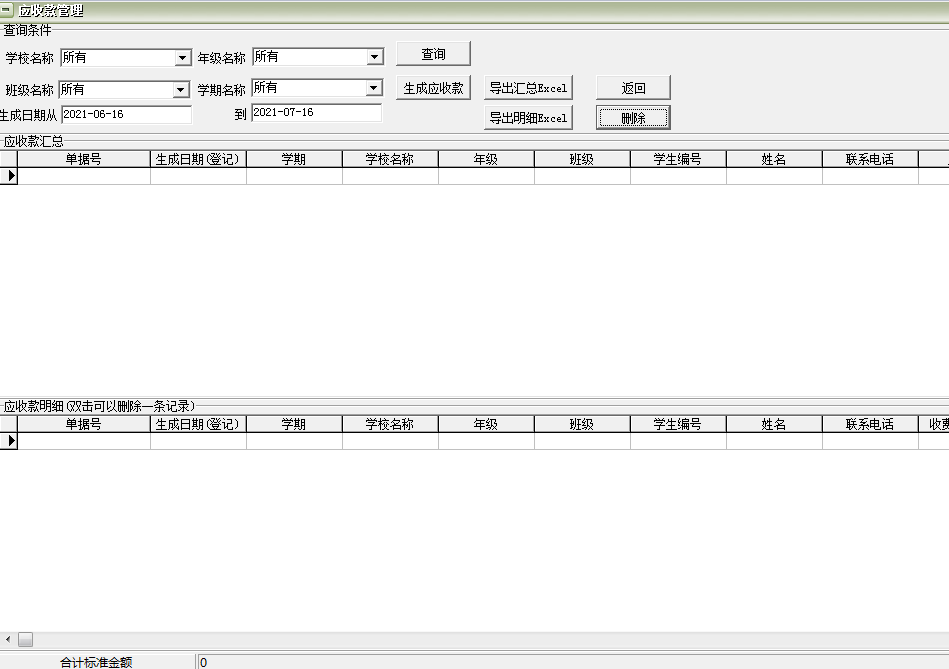Export details via 导出明细Excel button

coord(528,117)
